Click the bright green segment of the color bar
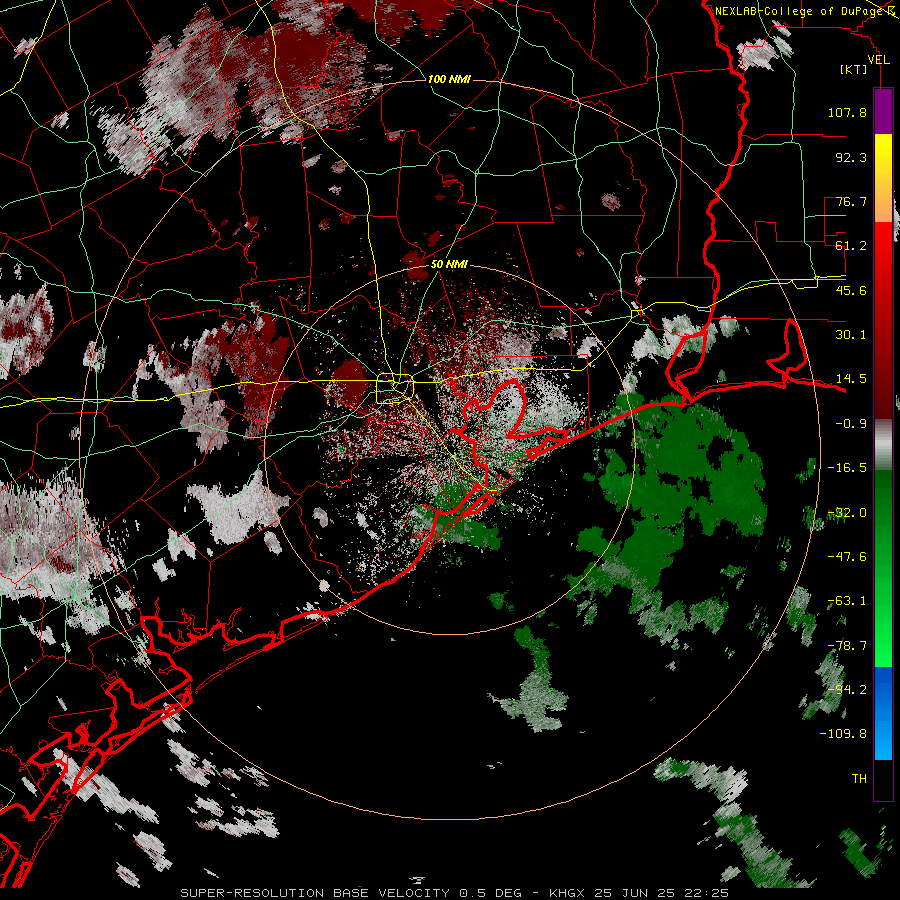The width and height of the screenshot is (900, 900). (883, 637)
